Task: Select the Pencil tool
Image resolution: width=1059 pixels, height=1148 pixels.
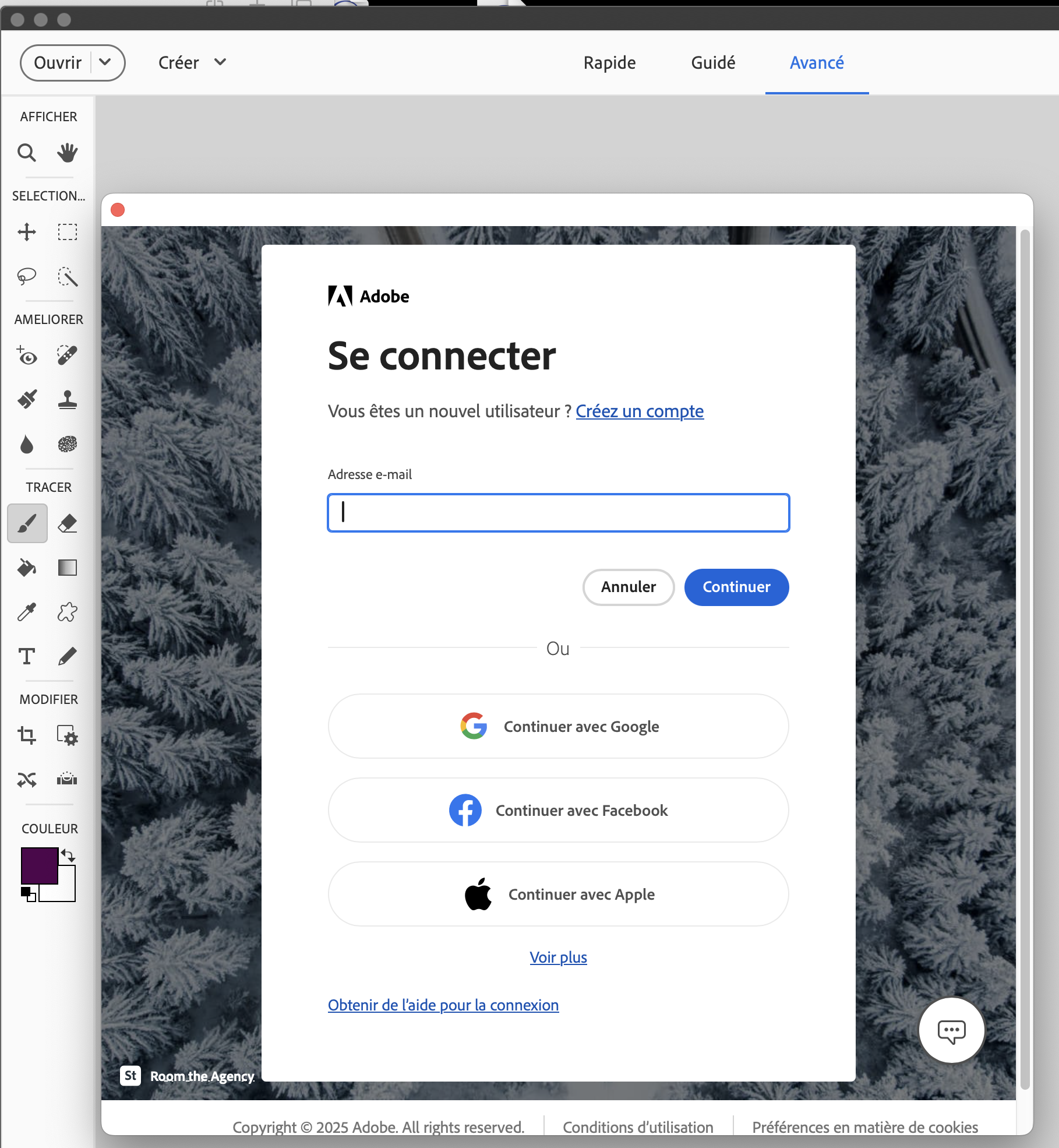Action: click(68, 656)
